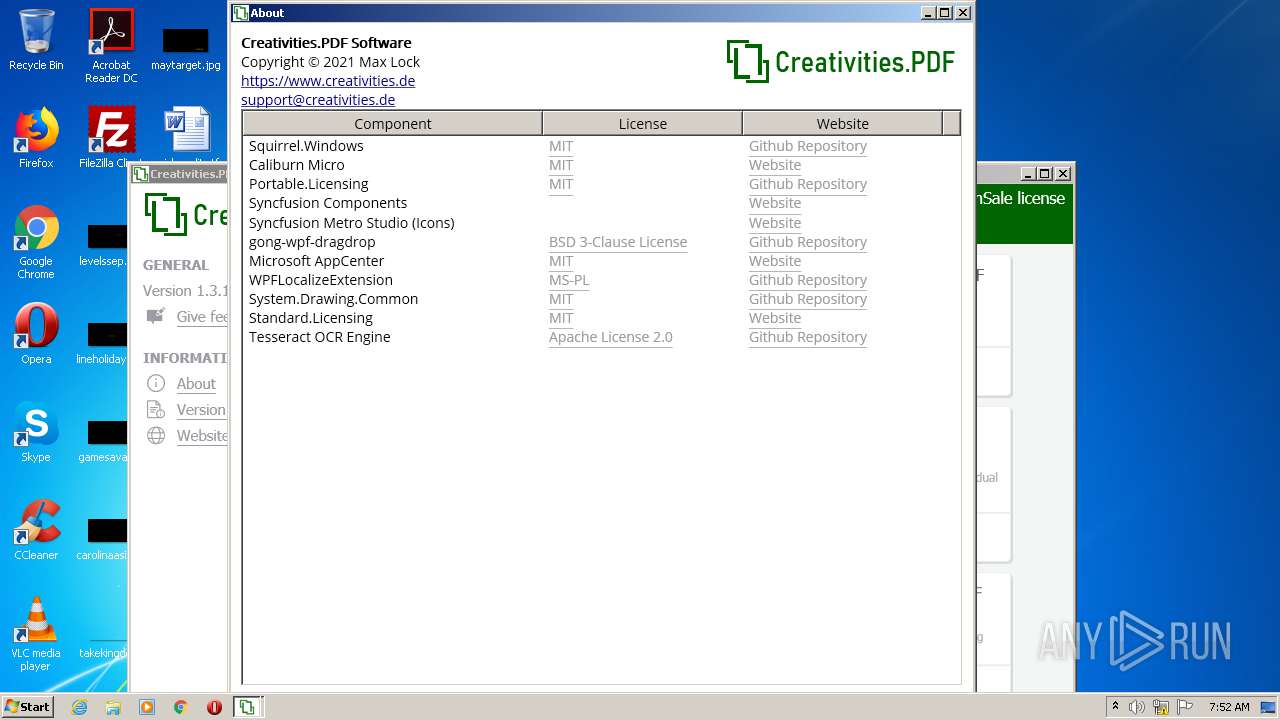Screen dimensions: 1280x720
Task: Open BSD 3-Clause License link
Action: click(618, 242)
